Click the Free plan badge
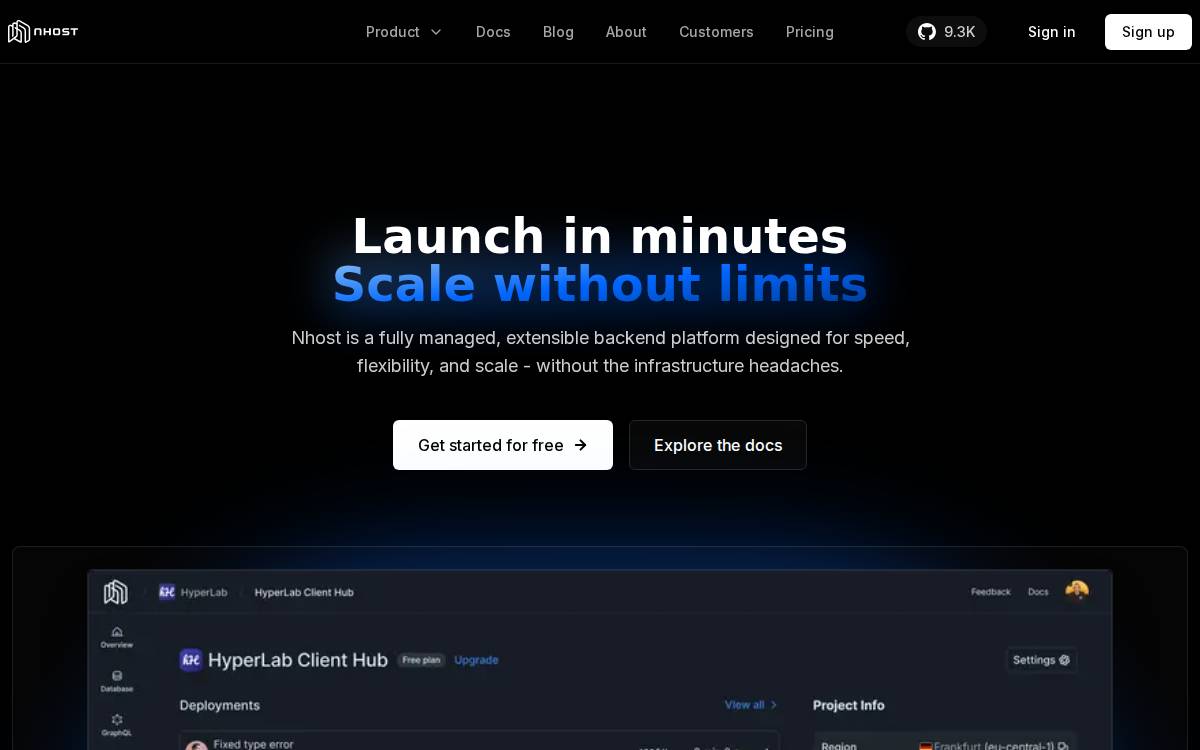The height and width of the screenshot is (750, 1200). tap(421, 660)
